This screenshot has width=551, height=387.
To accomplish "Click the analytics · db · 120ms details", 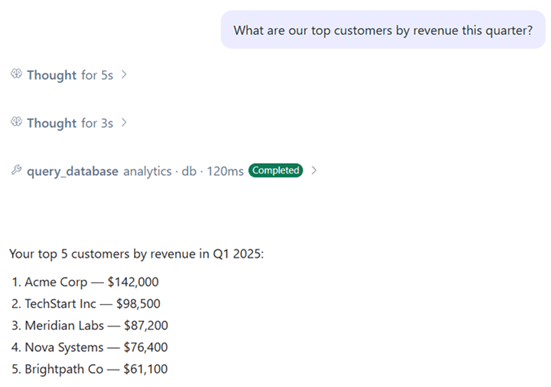I will coord(183,171).
